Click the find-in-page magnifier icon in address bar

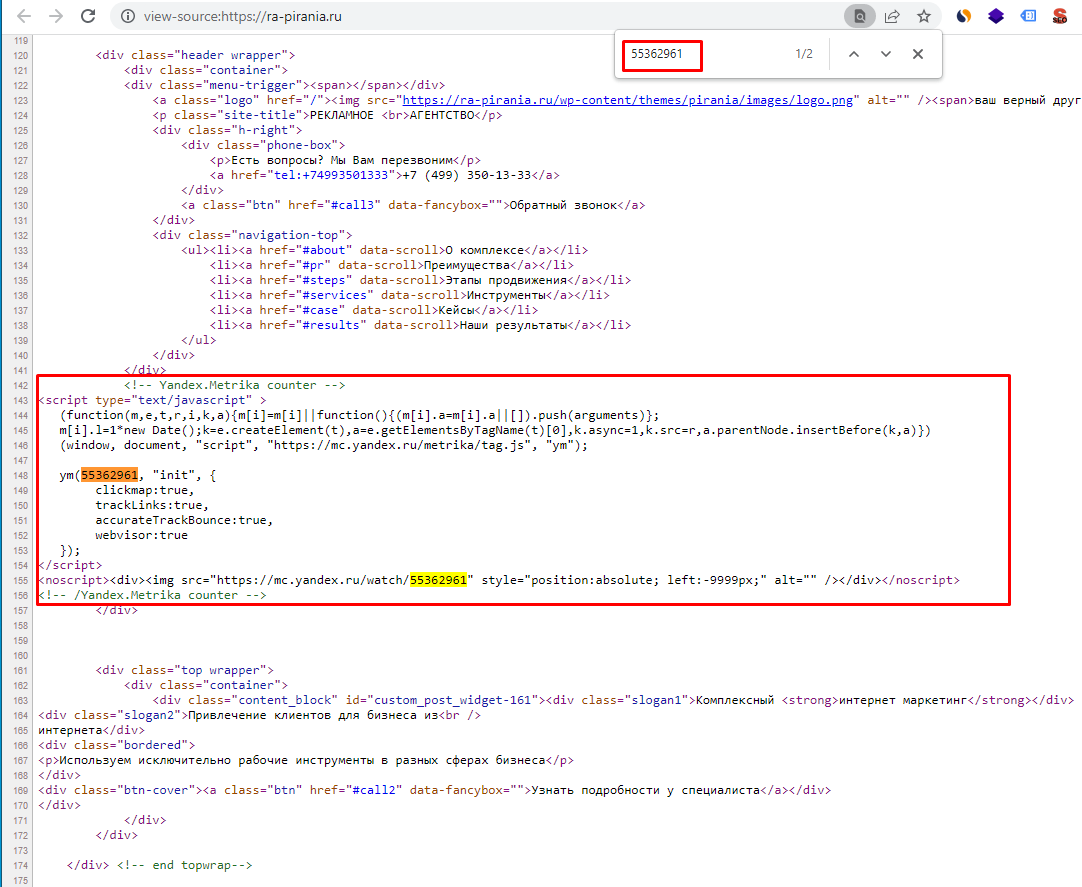[x=857, y=17]
